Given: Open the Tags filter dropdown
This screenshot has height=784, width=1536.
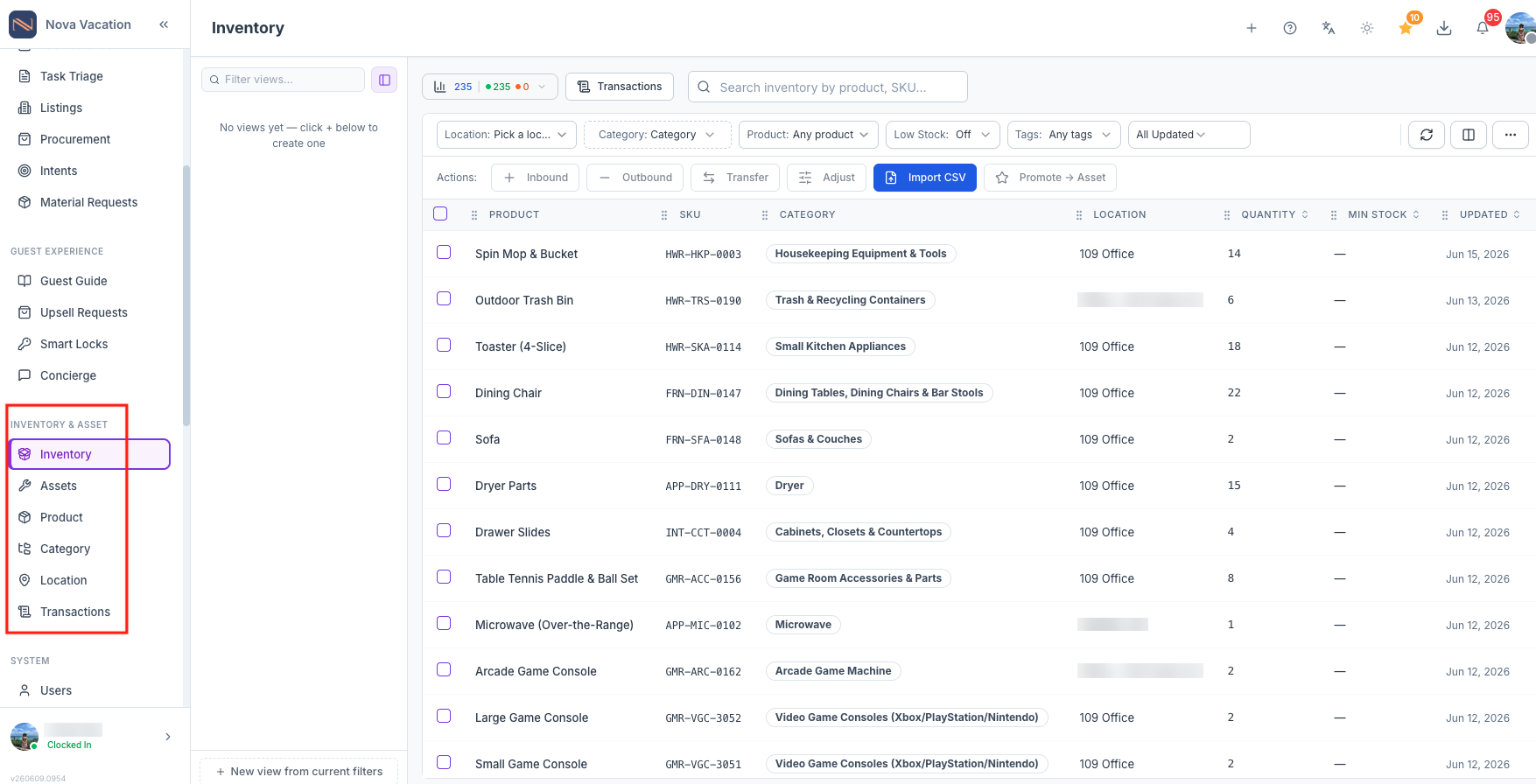Looking at the screenshot, I should [1064, 135].
